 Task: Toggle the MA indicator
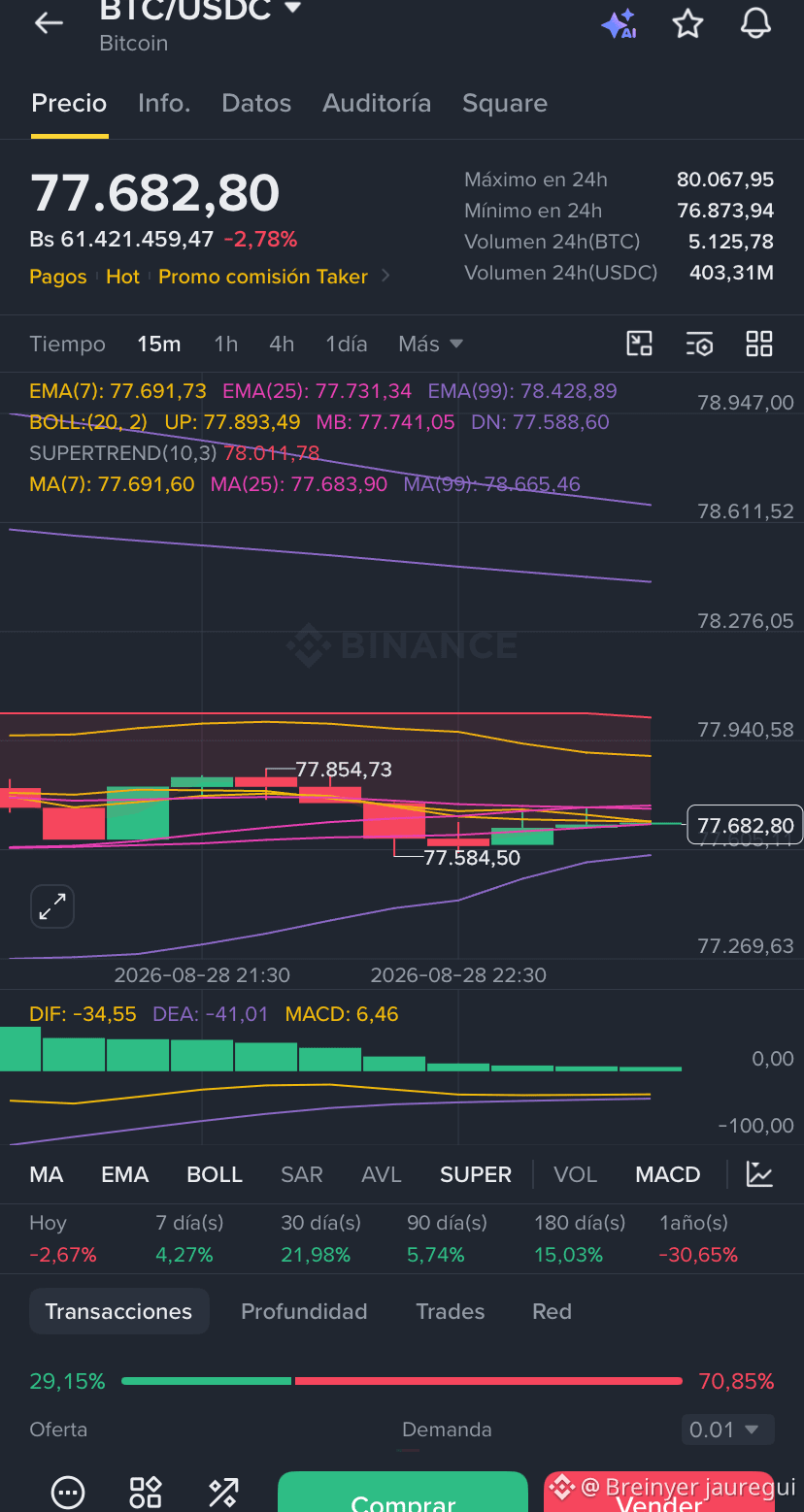pos(47,1174)
